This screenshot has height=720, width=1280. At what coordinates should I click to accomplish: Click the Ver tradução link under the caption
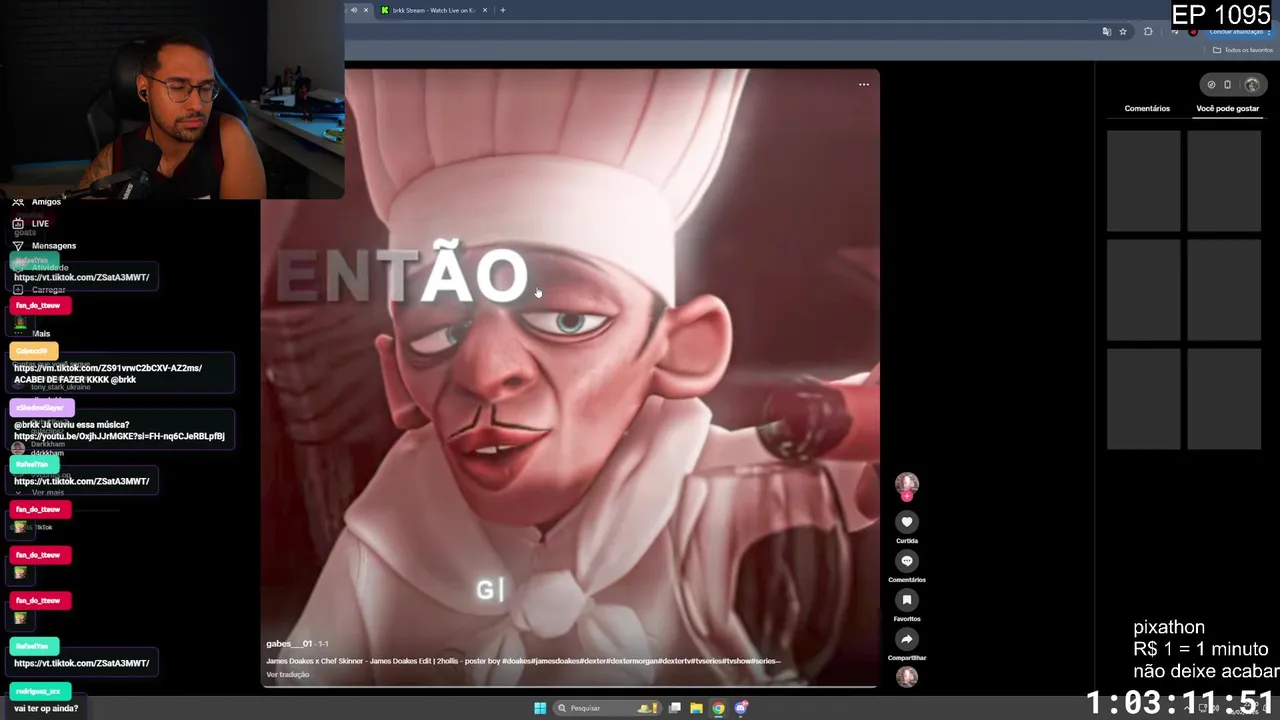click(x=287, y=675)
